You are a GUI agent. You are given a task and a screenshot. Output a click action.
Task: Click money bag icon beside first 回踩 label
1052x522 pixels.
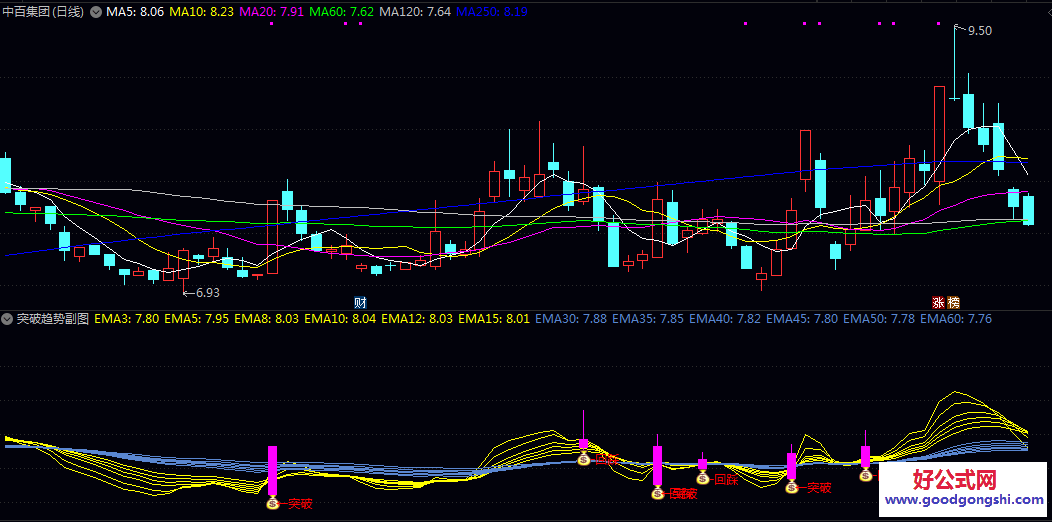pos(584,458)
